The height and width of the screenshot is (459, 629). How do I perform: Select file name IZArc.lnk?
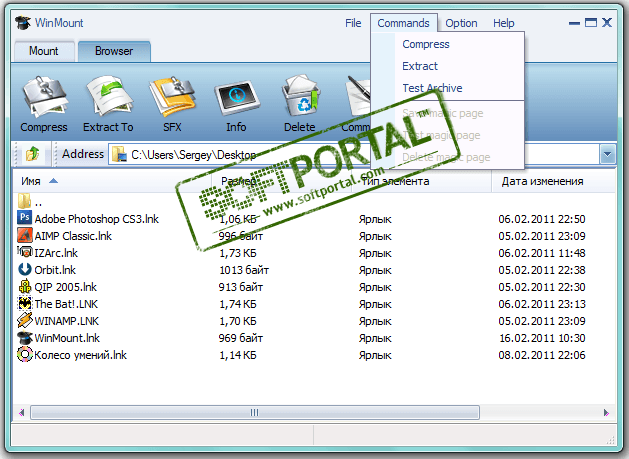[x=56, y=253]
